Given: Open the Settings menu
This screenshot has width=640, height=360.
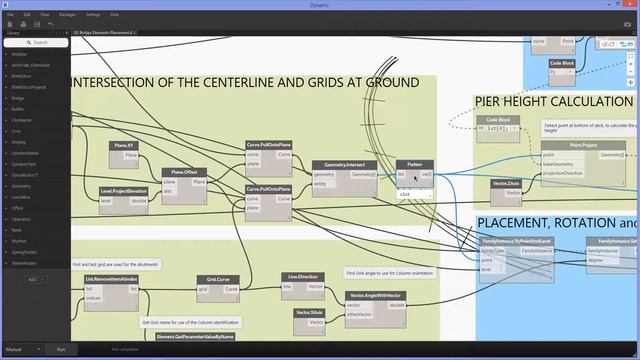Looking at the screenshot, I should (93, 15).
